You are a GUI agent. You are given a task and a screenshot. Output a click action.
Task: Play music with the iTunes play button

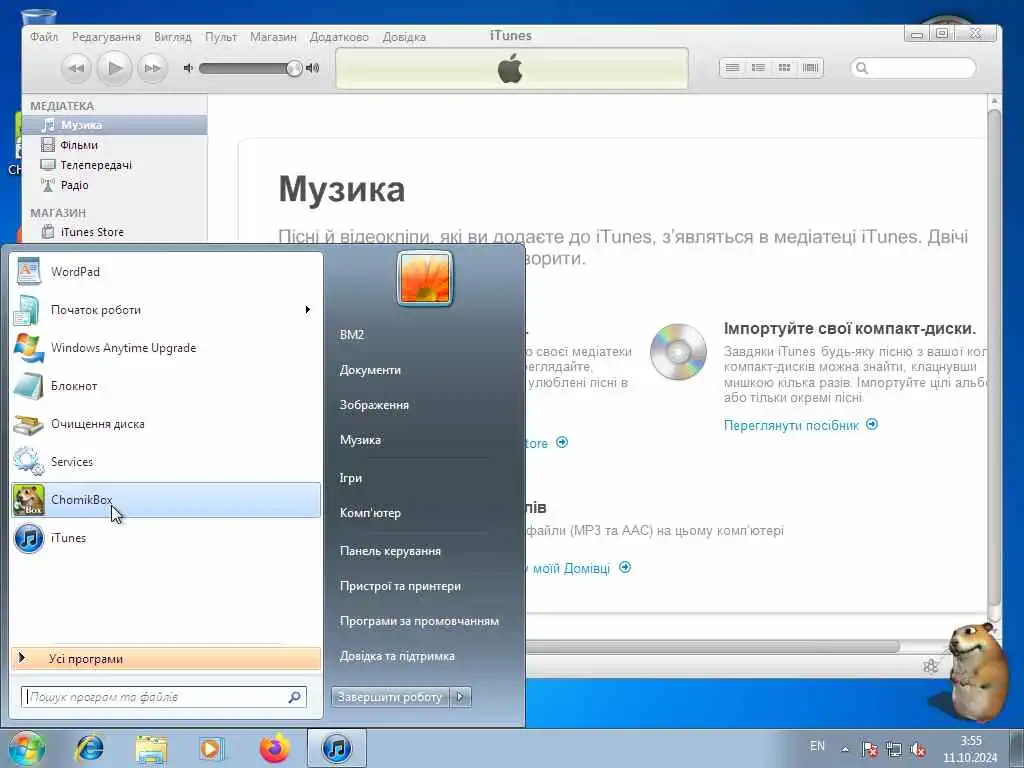(x=114, y=68)
